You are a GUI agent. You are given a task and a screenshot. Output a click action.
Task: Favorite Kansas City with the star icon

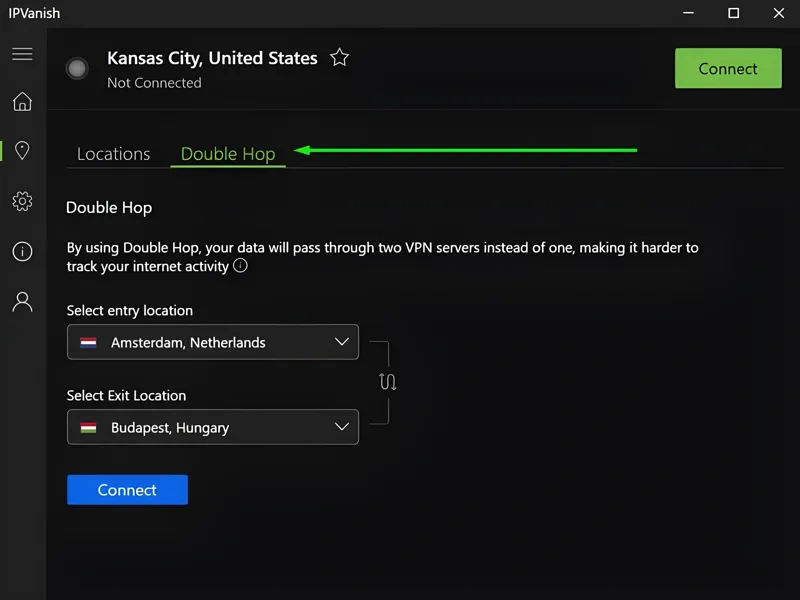coord(339,57)
